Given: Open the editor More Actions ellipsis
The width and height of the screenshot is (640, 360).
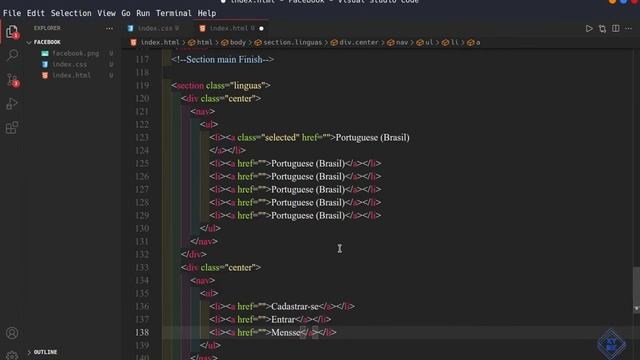Looking at the screenshot, I should point(629,29).
